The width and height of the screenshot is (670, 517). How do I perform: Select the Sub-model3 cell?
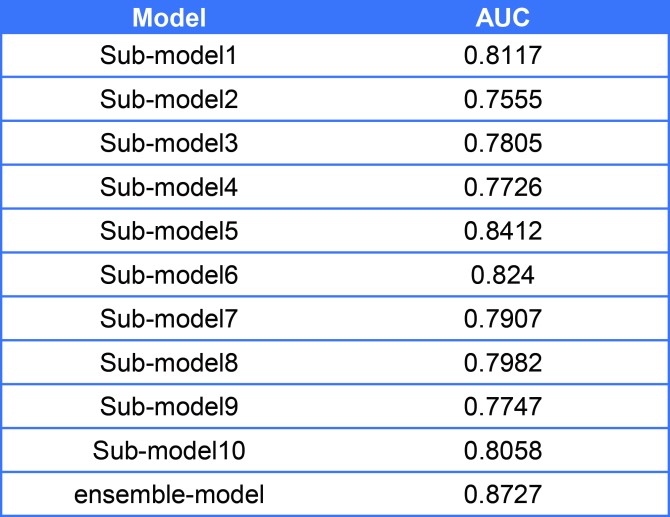pyautogui.click(x=168, y=144)
